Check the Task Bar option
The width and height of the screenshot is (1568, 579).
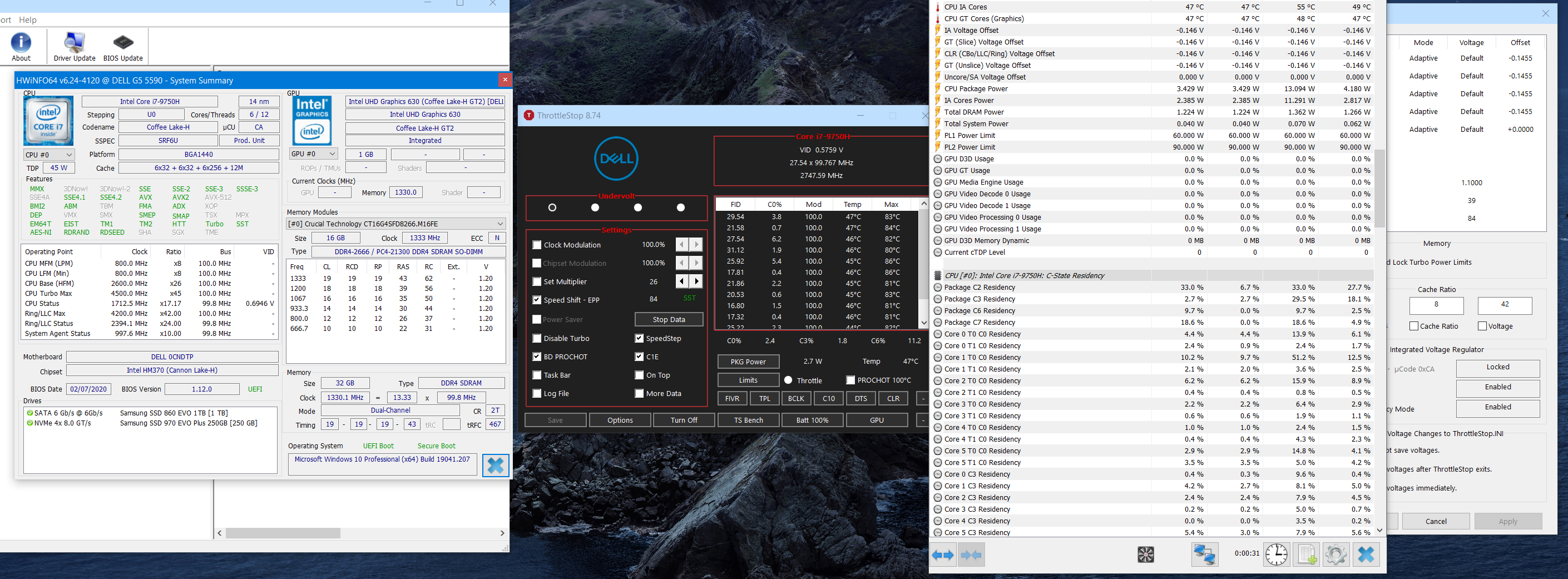click(x=537, y=375)
